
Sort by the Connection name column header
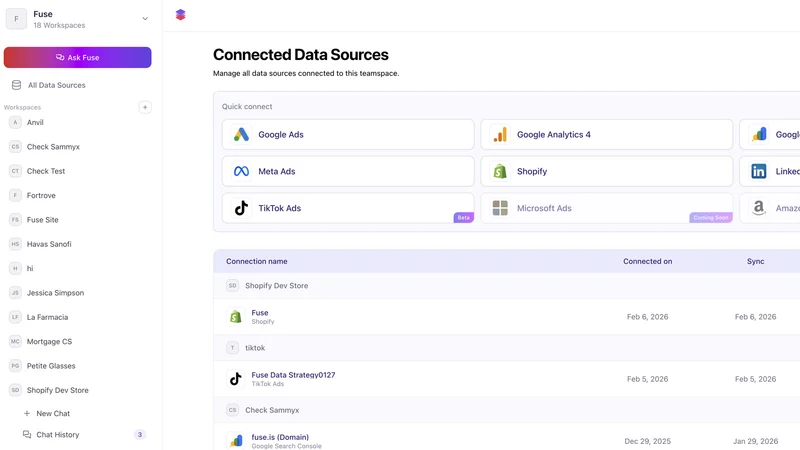tap(257, 261)
